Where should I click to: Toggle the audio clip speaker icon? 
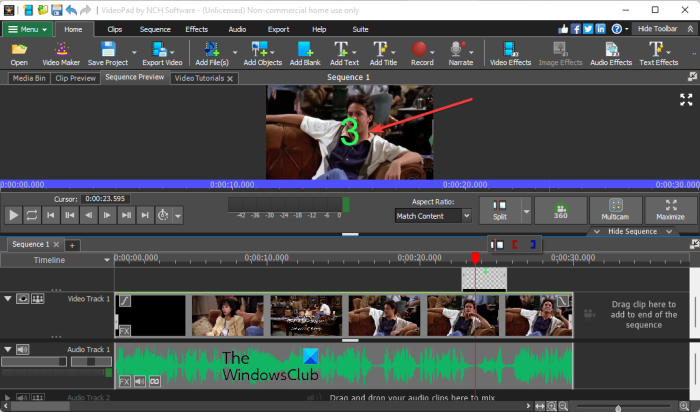click(140, 382)
